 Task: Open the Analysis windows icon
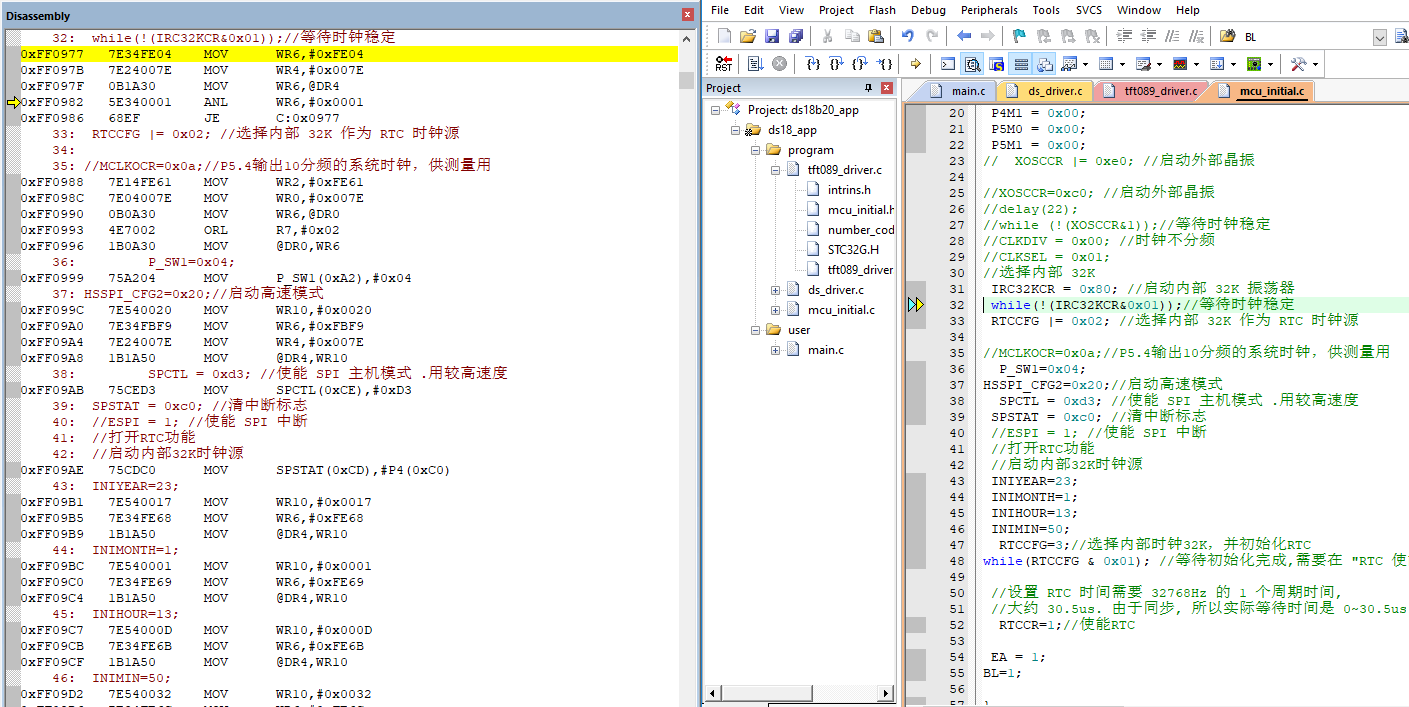pyautogui.click(x=1179, y=63)
